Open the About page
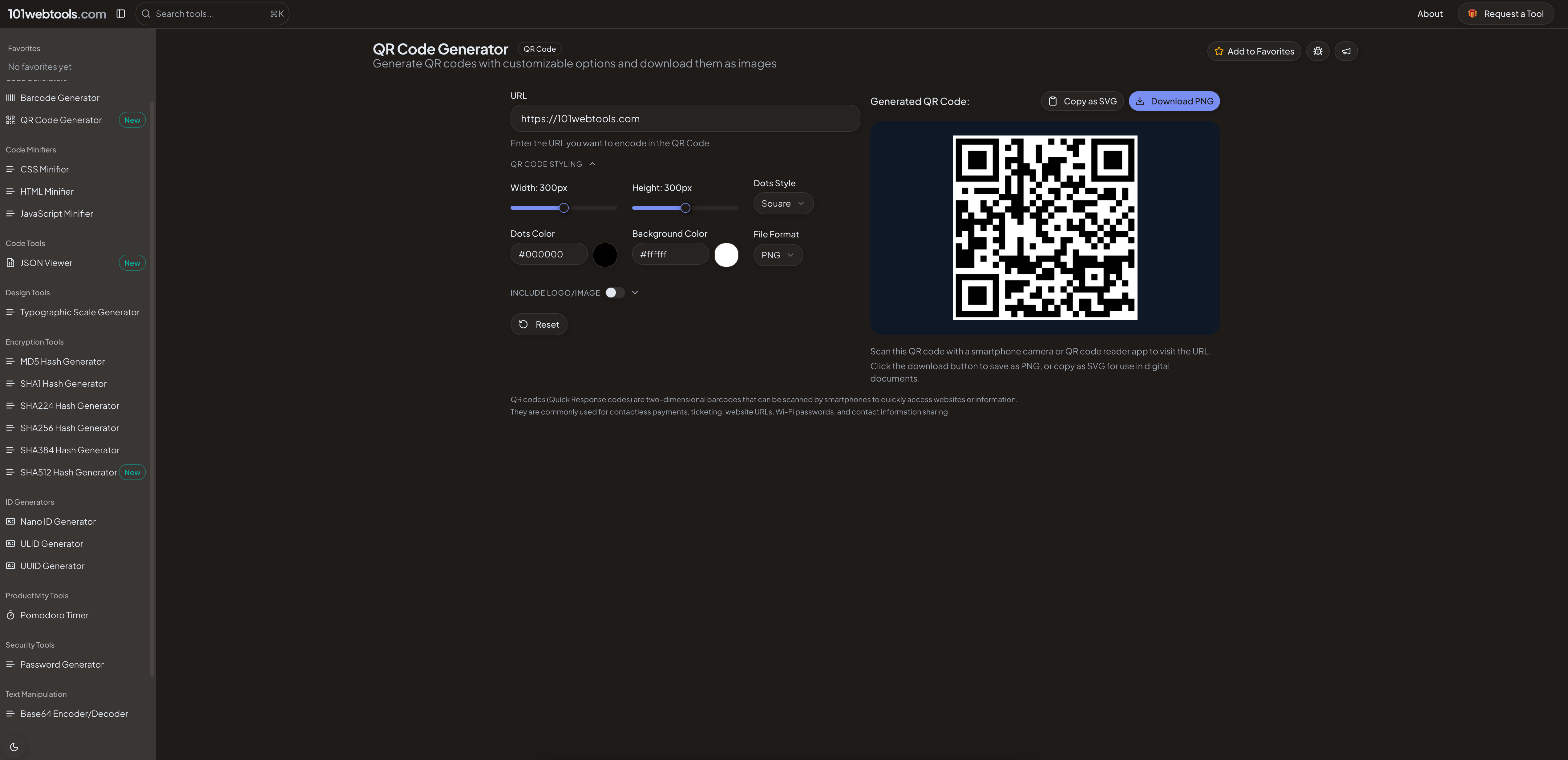The image size is (1568, 760). [1429, 13]
